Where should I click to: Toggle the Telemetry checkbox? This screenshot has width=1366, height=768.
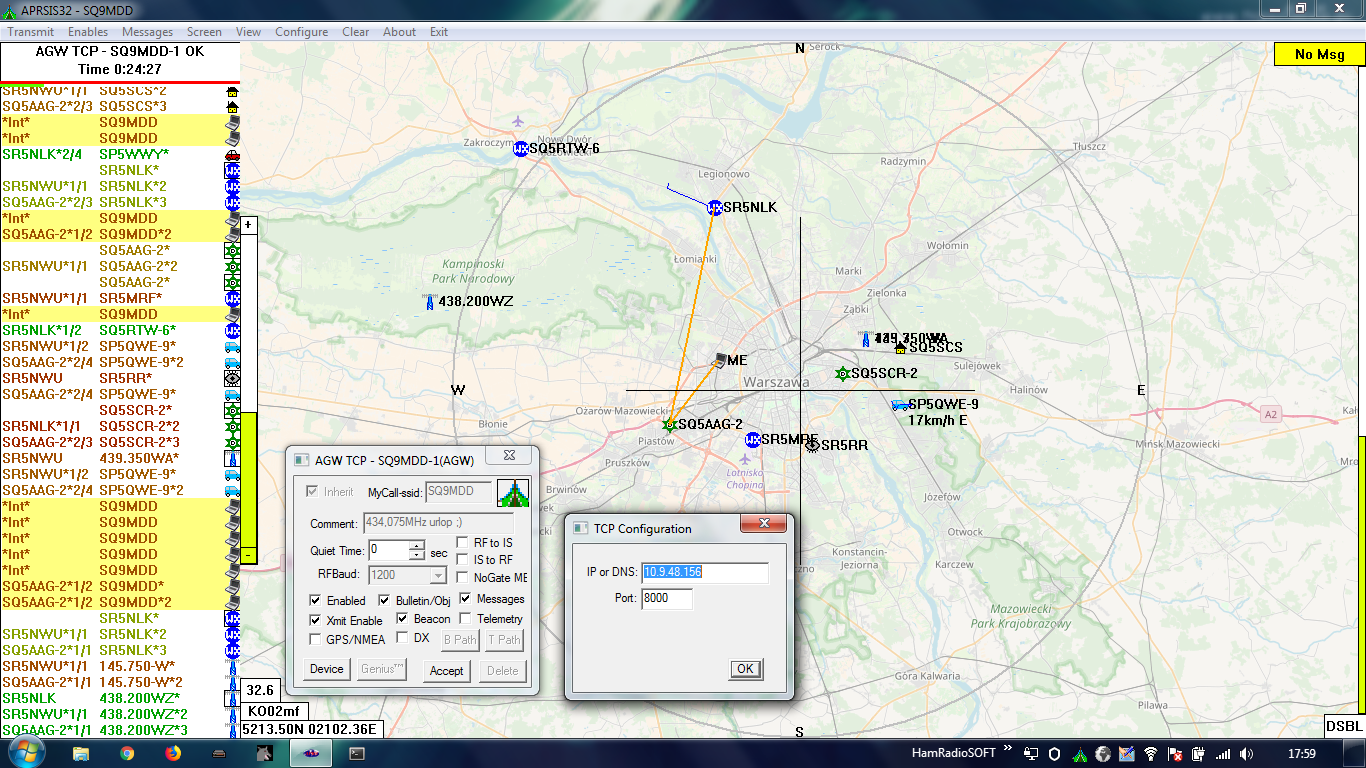point(466,619)
